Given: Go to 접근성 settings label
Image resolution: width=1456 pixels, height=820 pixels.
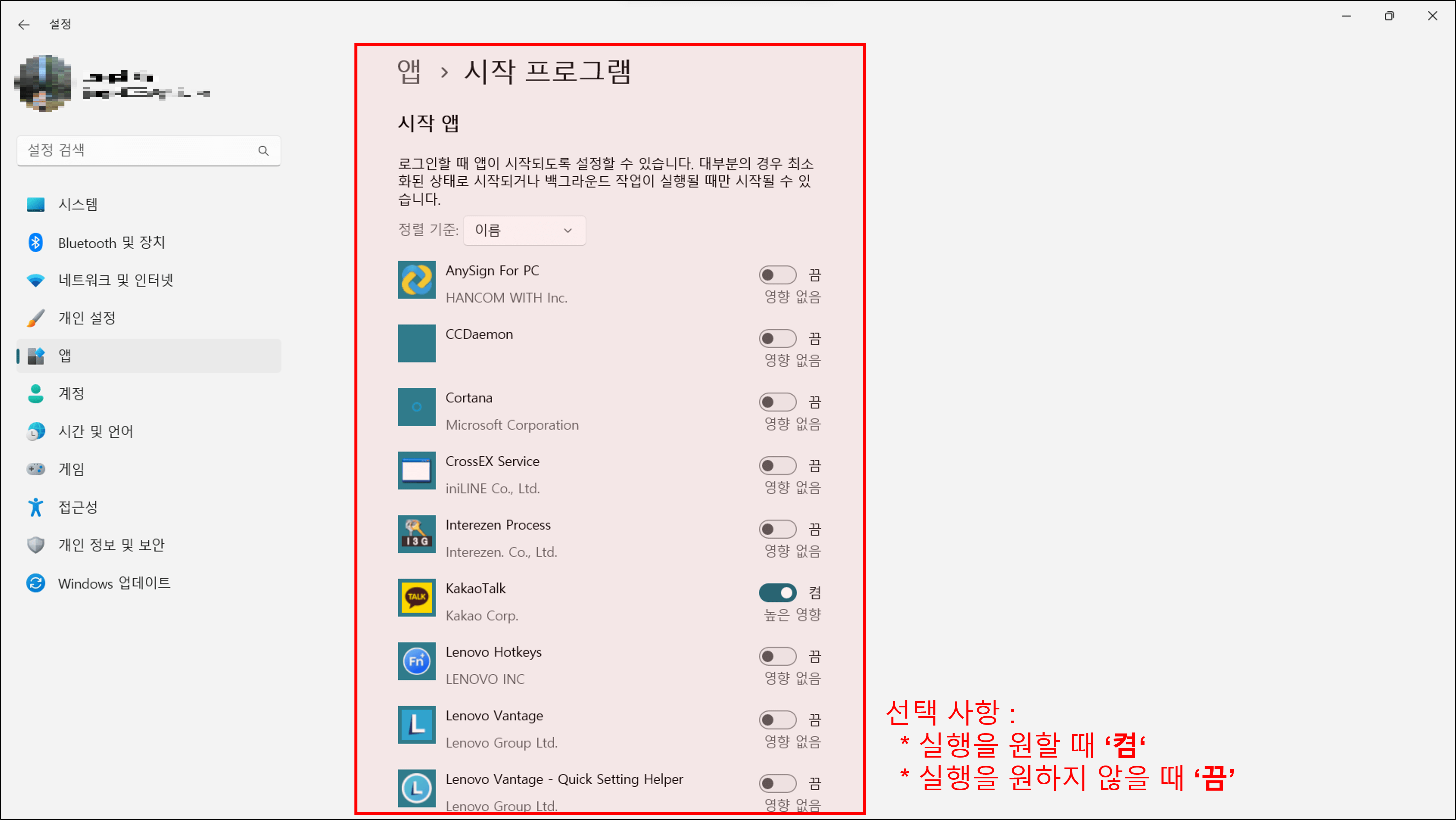Looking at the screenshot, I should pos(78,507).
